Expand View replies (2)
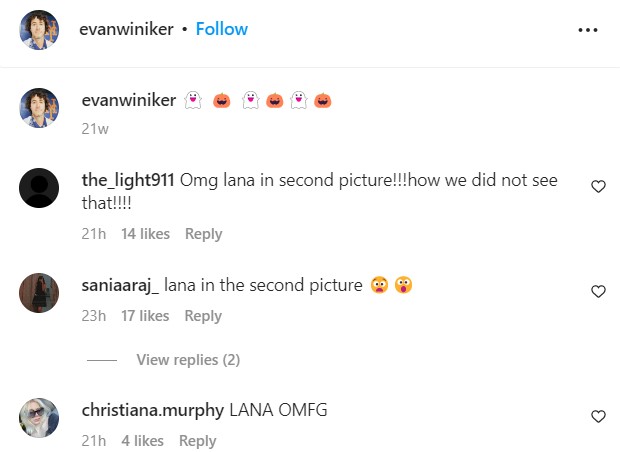Screen dimensions: 620x452 (188, 360)
